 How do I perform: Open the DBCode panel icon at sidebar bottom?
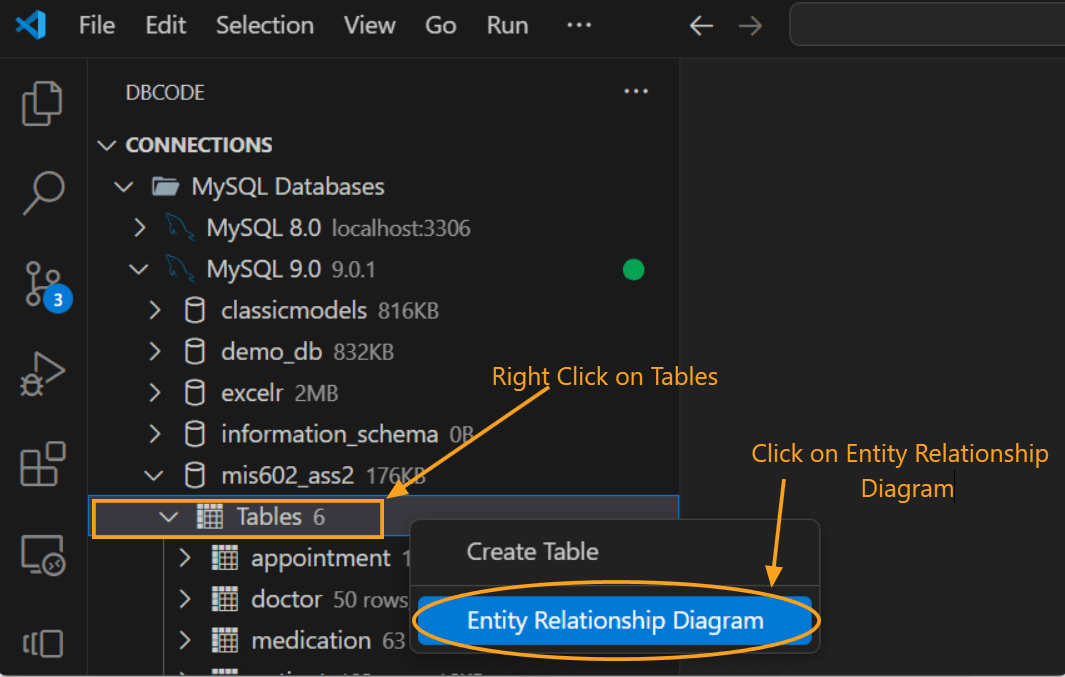(x=42, y=643)
